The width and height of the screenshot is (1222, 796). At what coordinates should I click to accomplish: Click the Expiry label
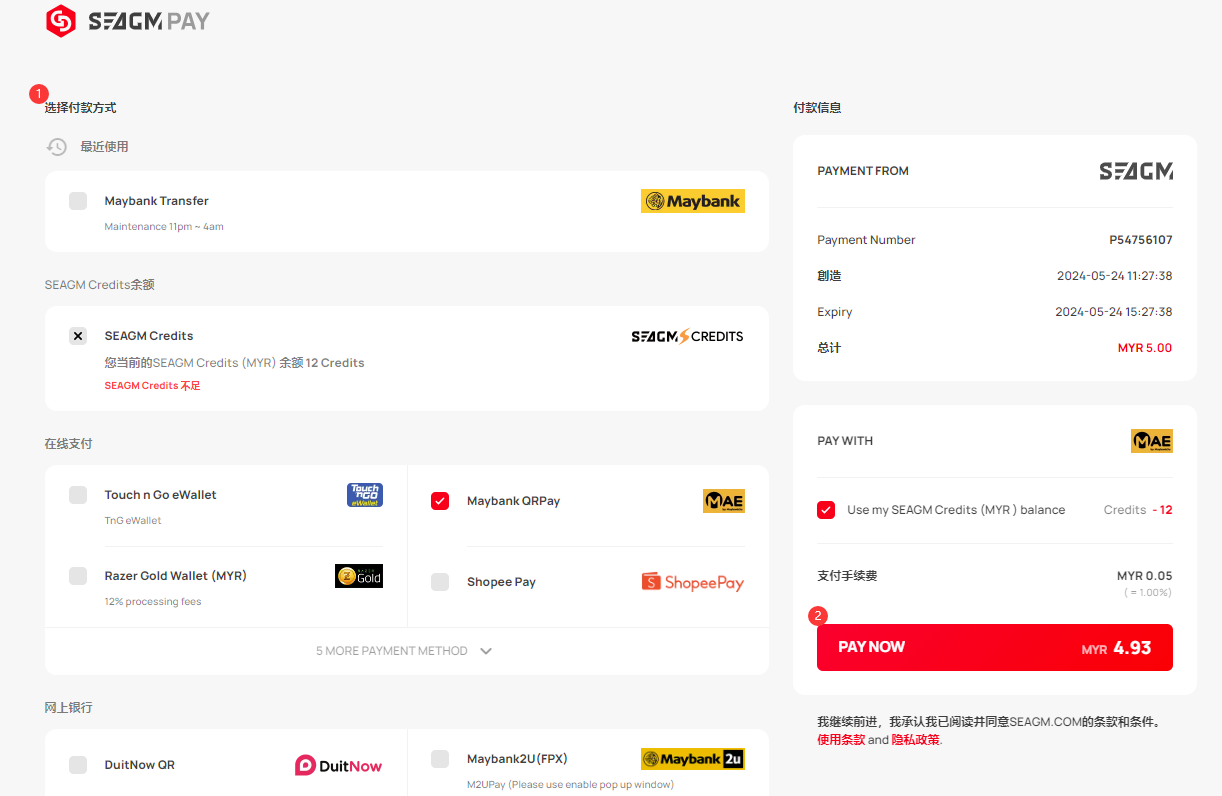coord(835,312)
